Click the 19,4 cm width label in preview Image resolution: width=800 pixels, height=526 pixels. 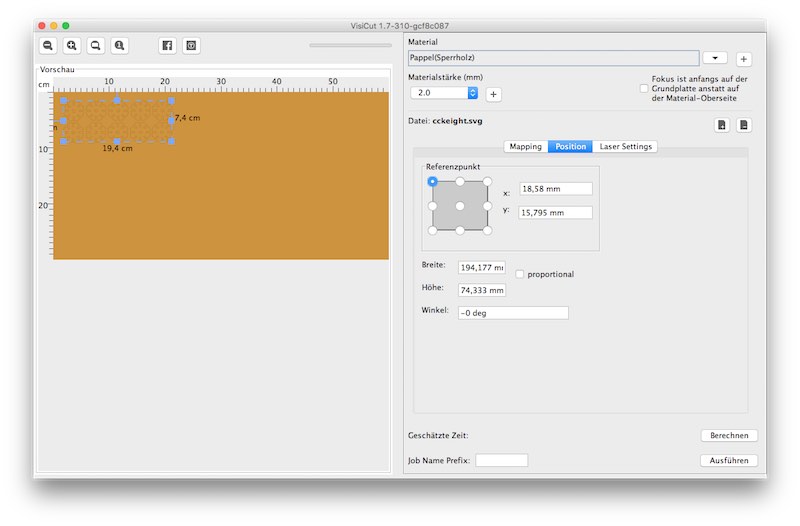point(117,148)
